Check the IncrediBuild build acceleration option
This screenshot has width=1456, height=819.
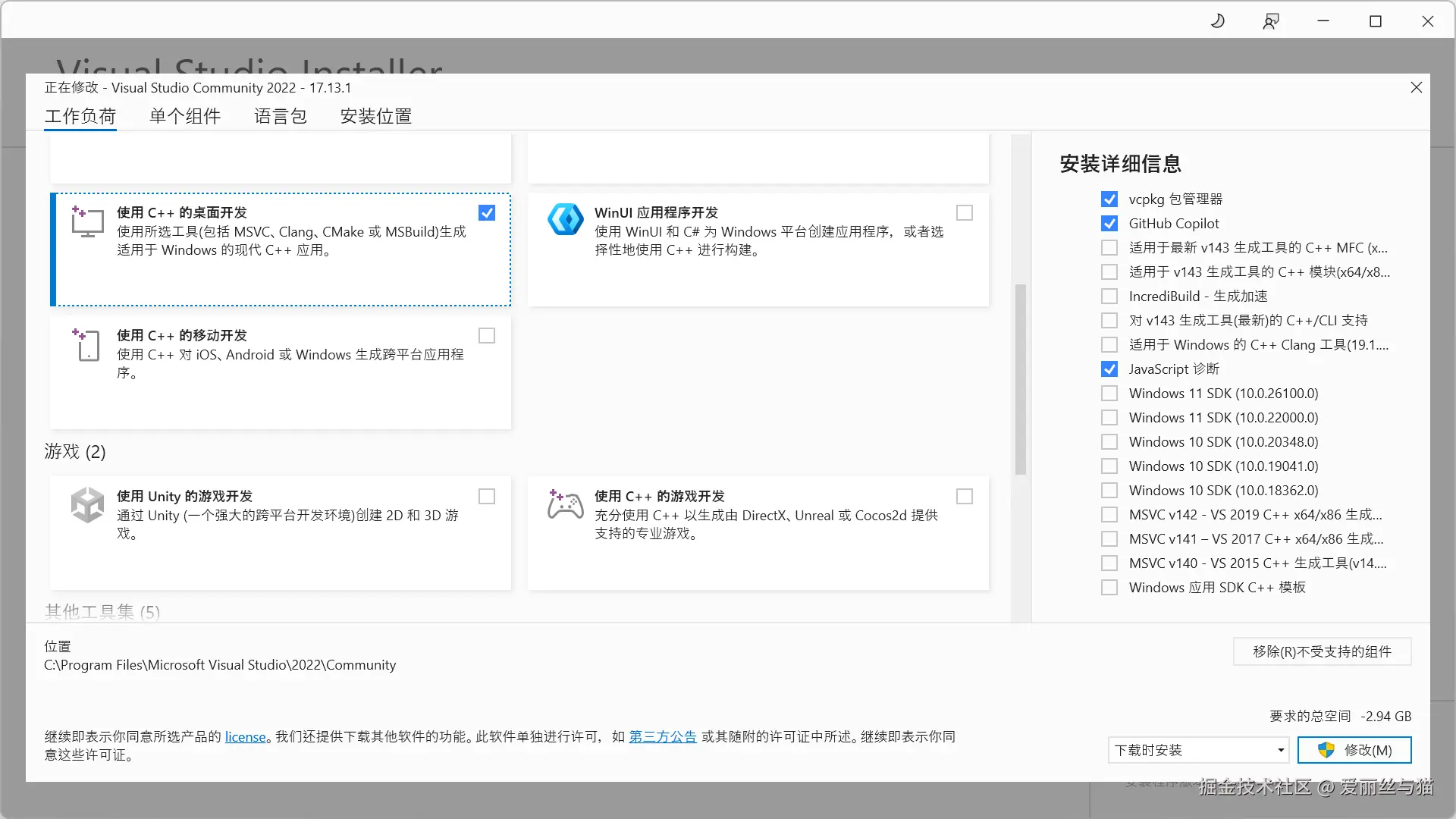(1109, 297)
